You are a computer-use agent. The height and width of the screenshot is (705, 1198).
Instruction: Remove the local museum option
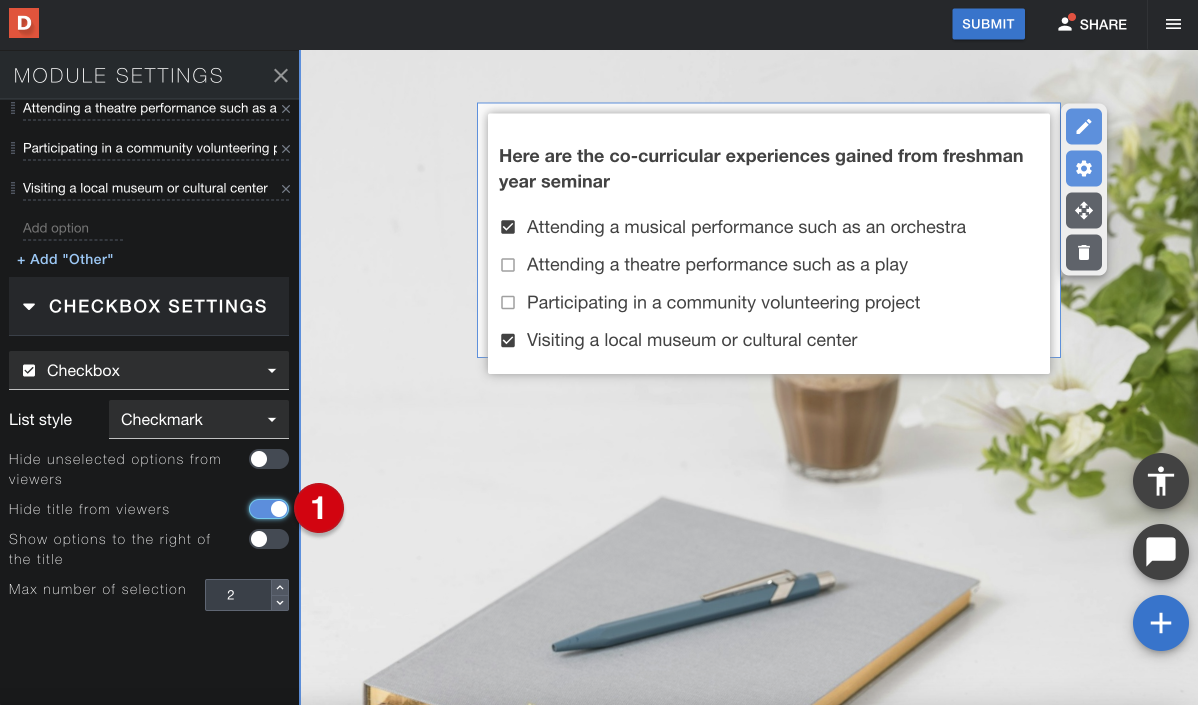[286, 189]
